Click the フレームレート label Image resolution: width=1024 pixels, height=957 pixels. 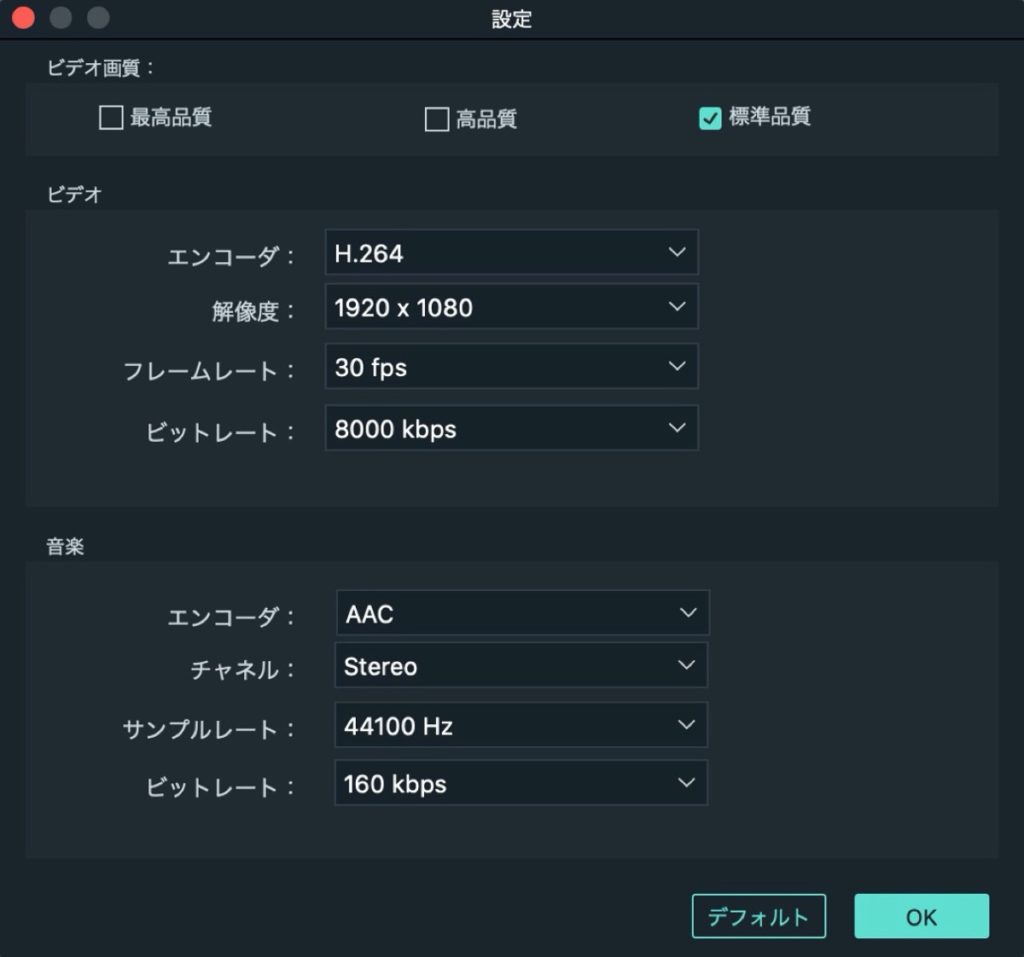click(209, 371)
